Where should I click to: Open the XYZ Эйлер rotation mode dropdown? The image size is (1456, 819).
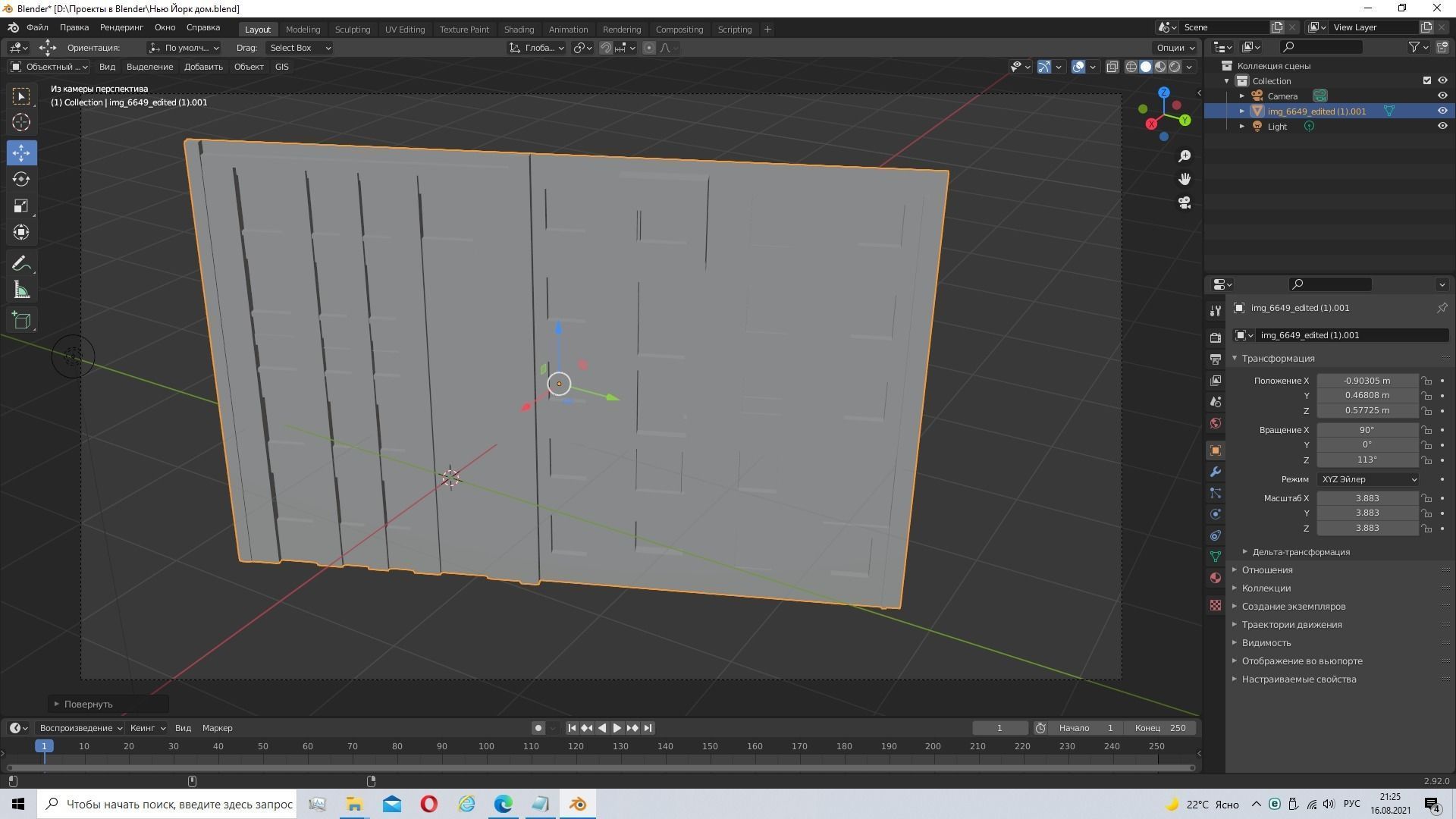point(1368,479)
